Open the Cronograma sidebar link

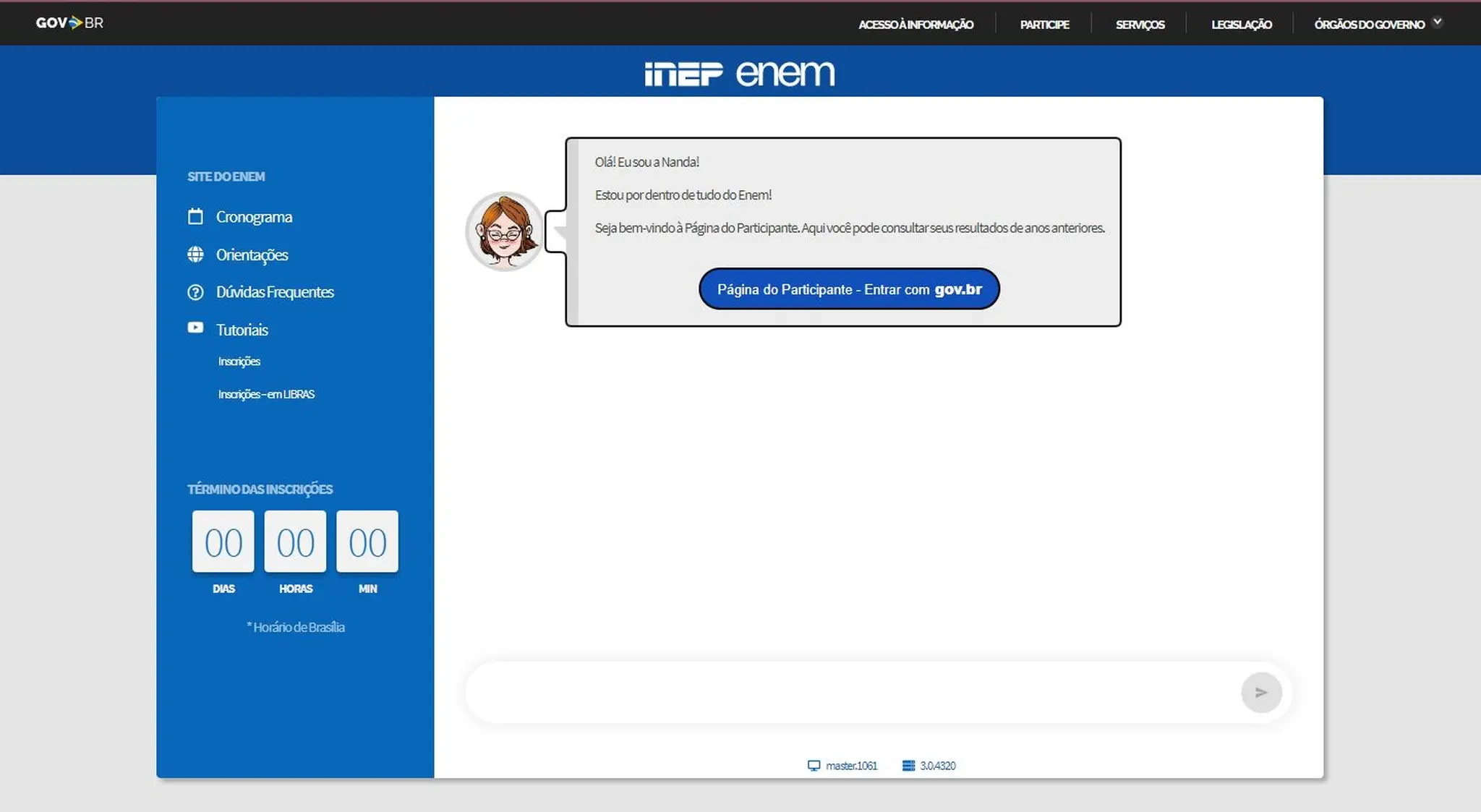click(254, 217)
